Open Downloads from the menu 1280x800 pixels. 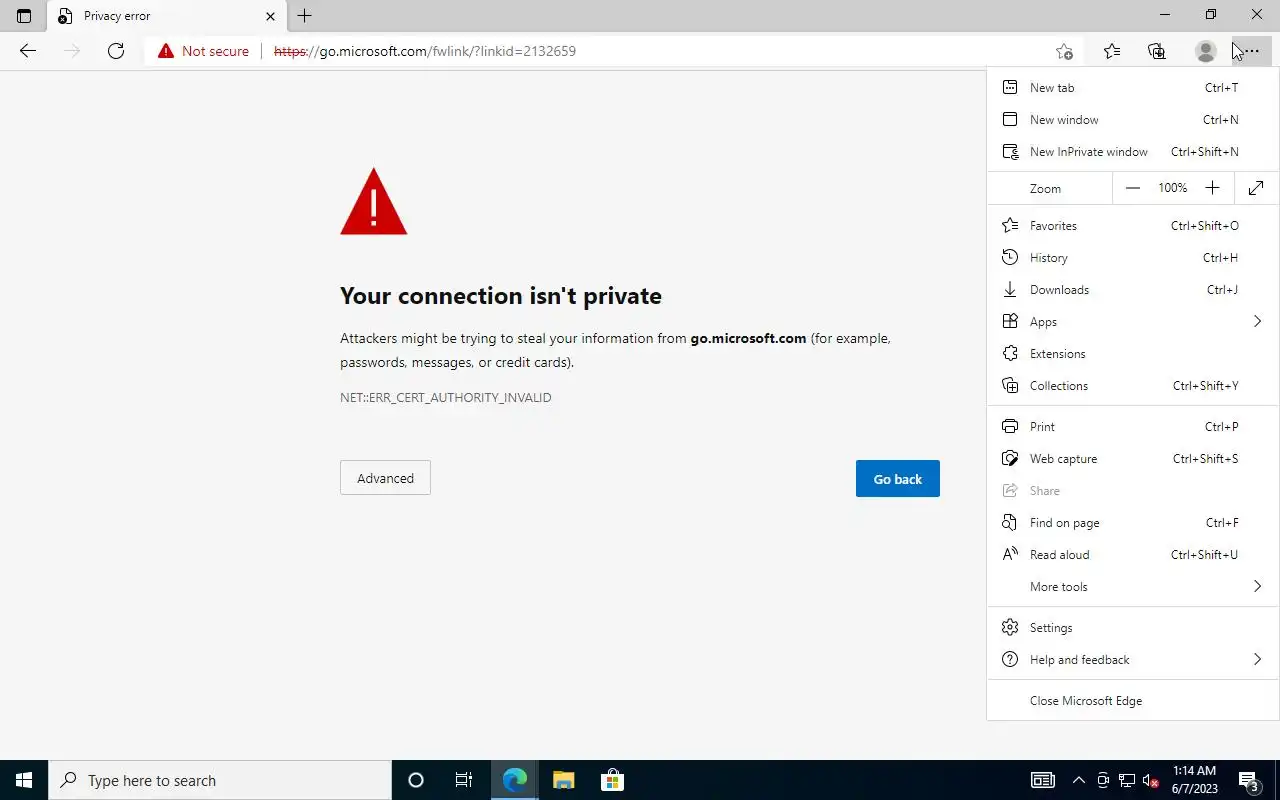pos(1133,290)
